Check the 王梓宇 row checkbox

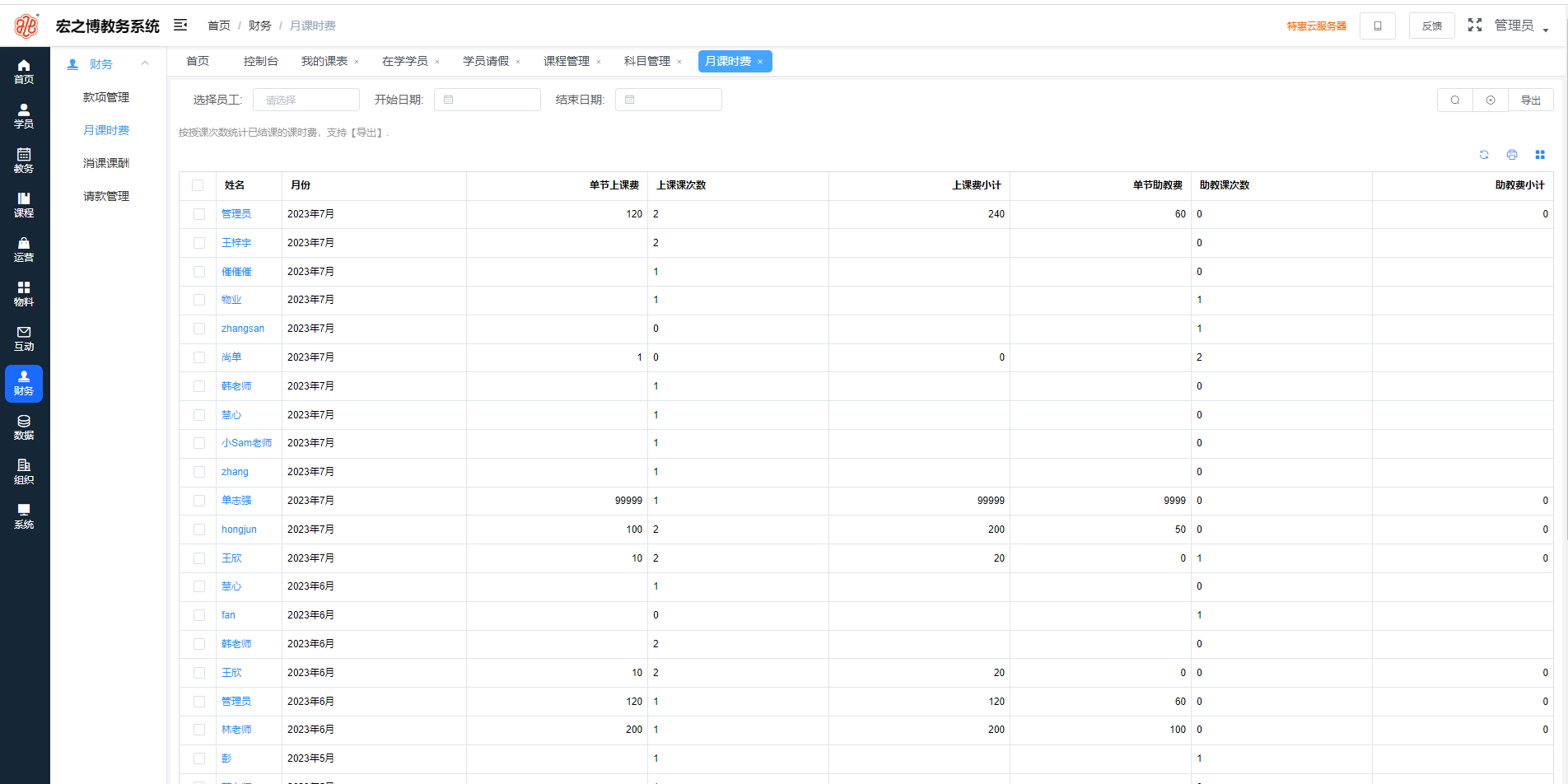tap(199, 243)
